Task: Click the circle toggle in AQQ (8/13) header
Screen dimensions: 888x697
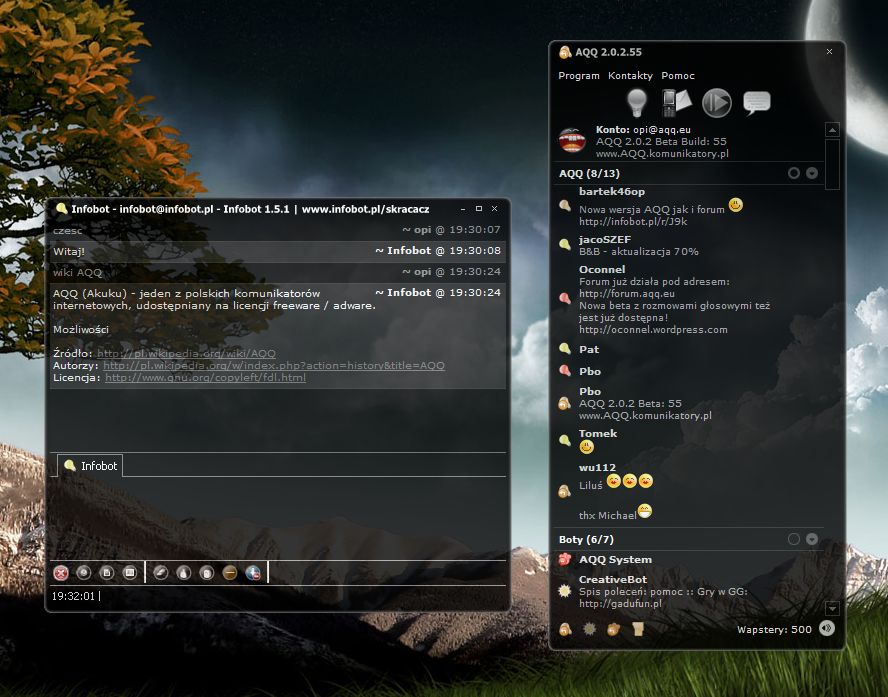Action: coord(794,173)
